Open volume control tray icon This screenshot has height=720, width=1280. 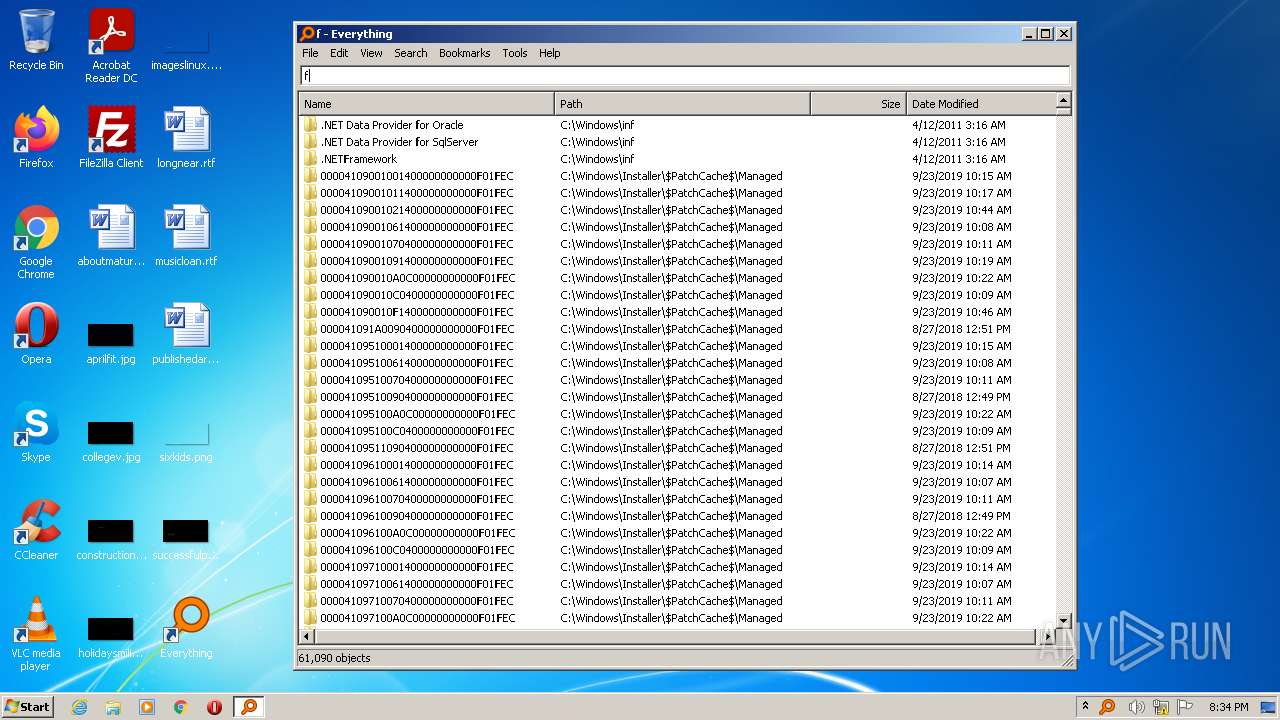1136,707
